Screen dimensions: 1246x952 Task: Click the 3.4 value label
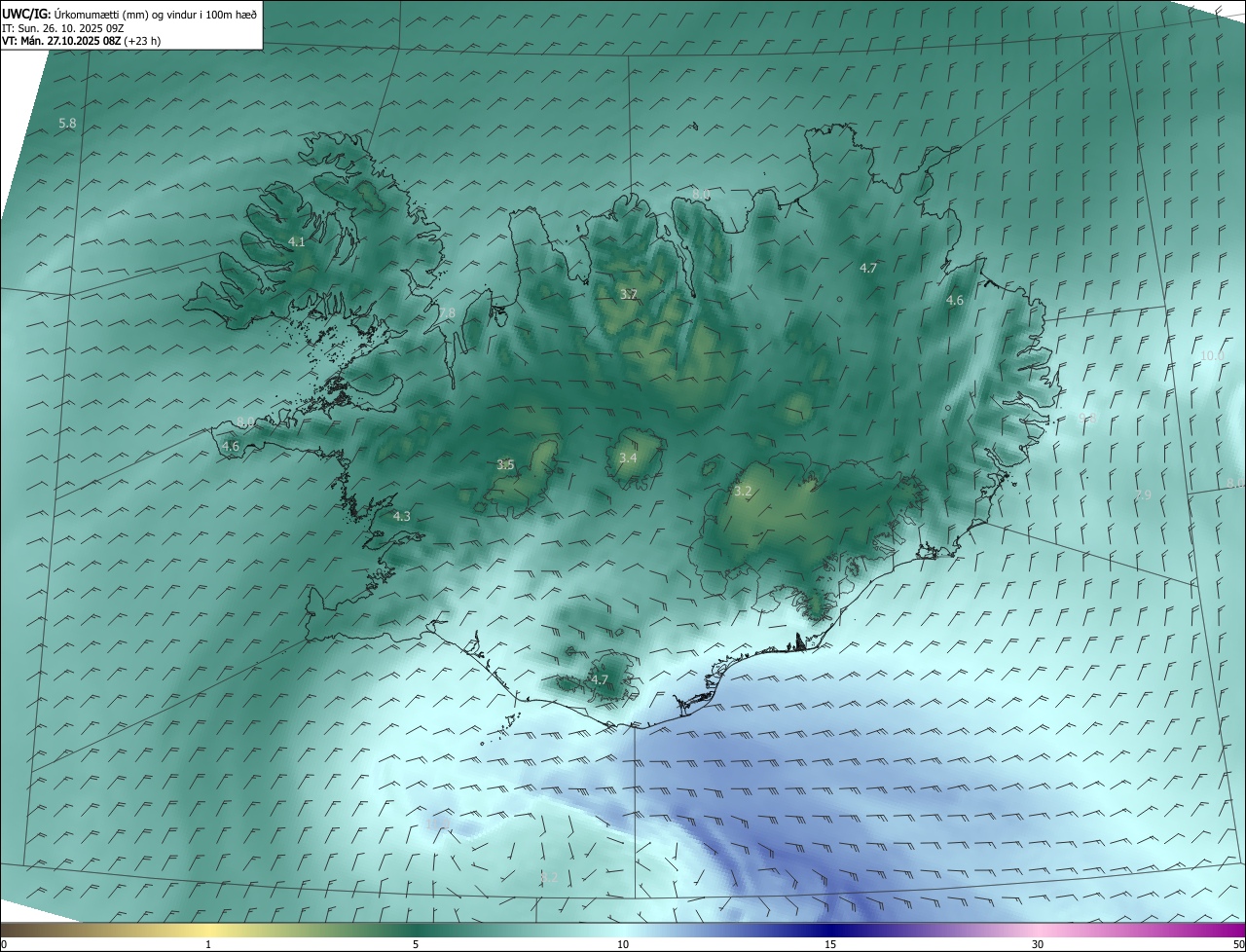coord(628,458)
